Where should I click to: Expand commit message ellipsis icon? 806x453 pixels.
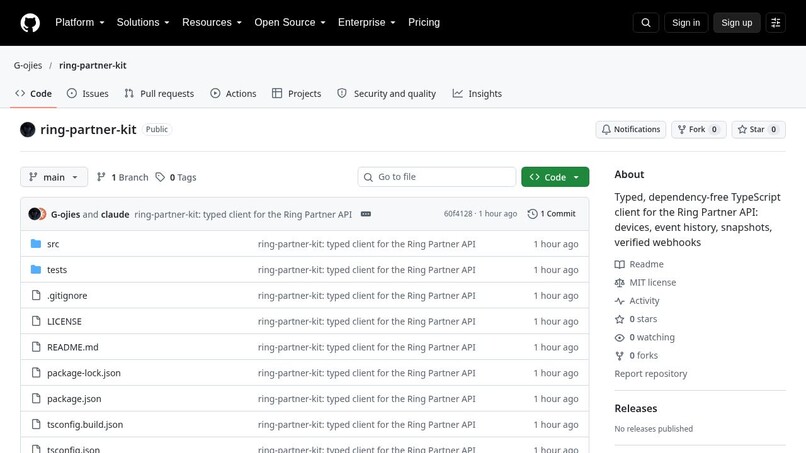pos(365,214)
